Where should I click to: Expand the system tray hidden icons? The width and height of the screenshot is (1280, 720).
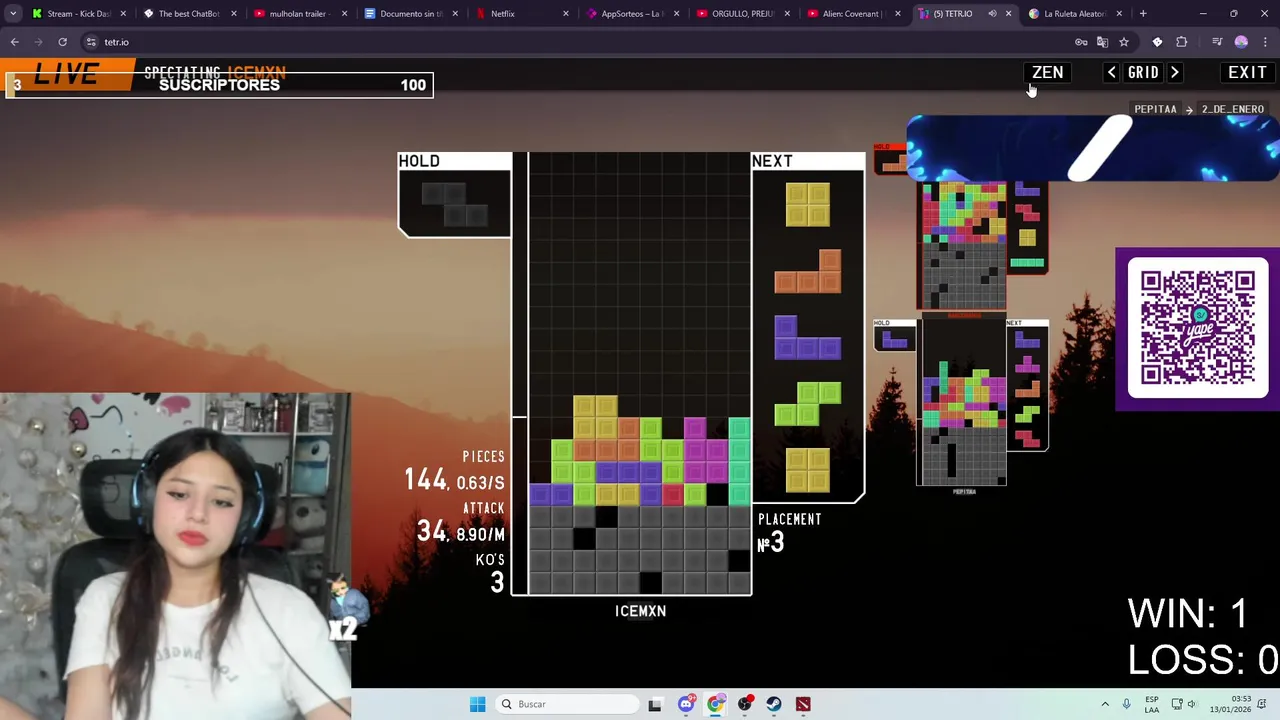click(x=1105, y=704)
